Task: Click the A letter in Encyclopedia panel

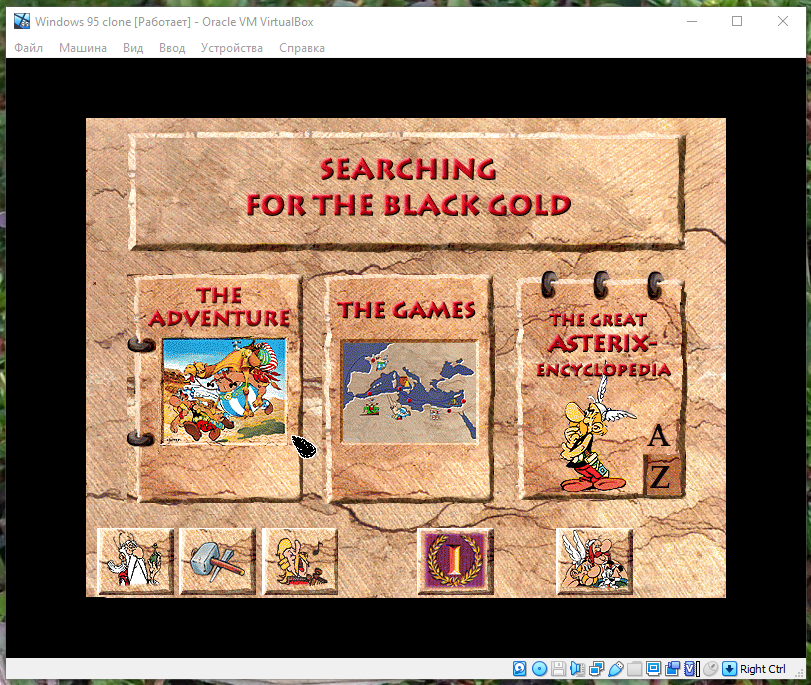Action: (658, 436)
